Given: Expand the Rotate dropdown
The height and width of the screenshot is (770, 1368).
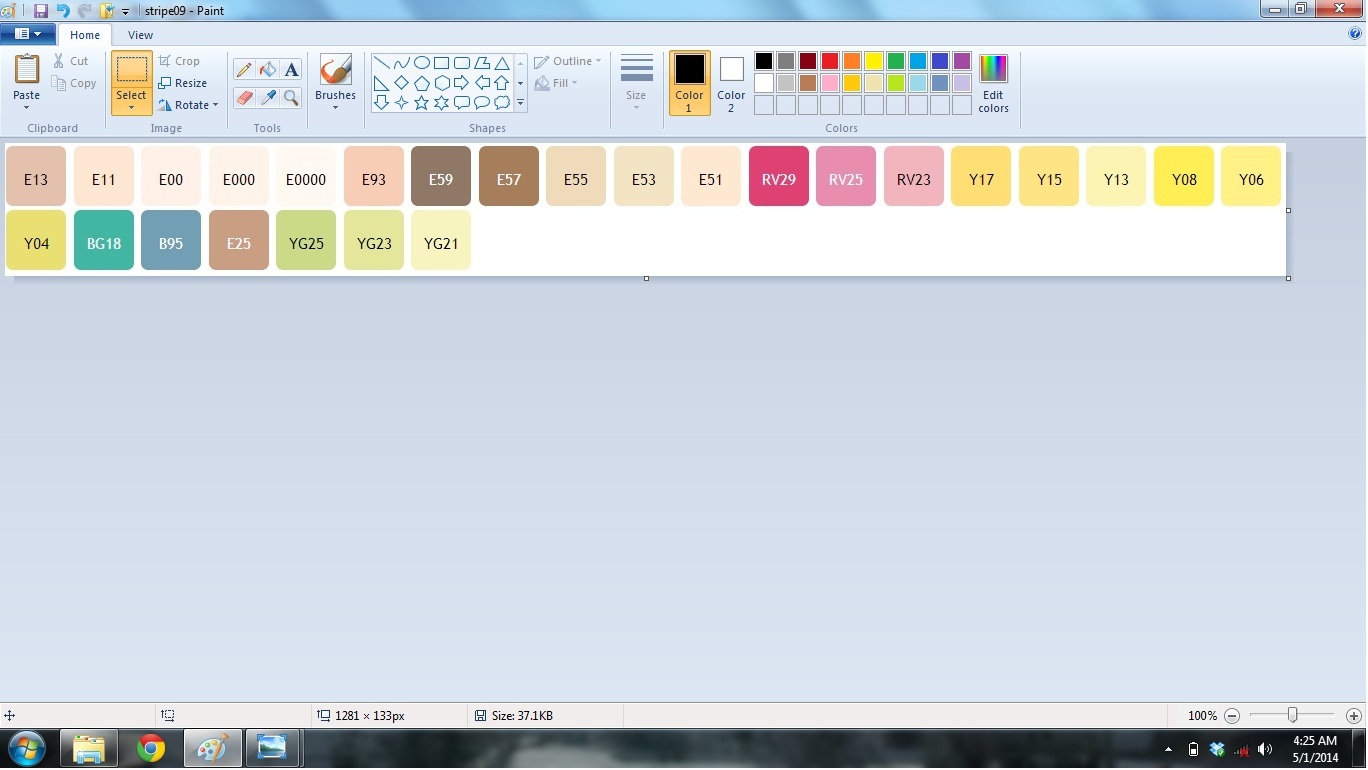Looking at the screenshot, I should [188, 105].
